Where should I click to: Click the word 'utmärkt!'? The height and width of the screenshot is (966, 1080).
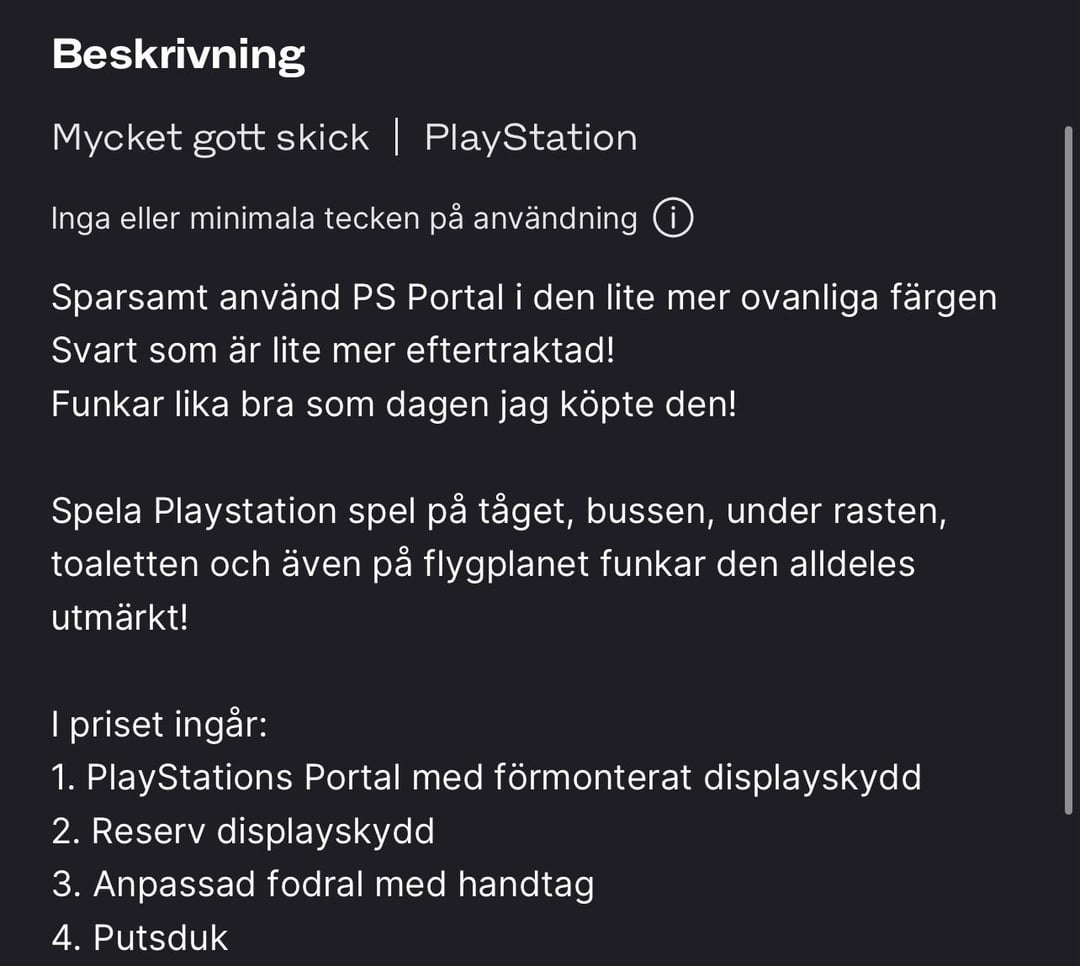pos(119,617)
